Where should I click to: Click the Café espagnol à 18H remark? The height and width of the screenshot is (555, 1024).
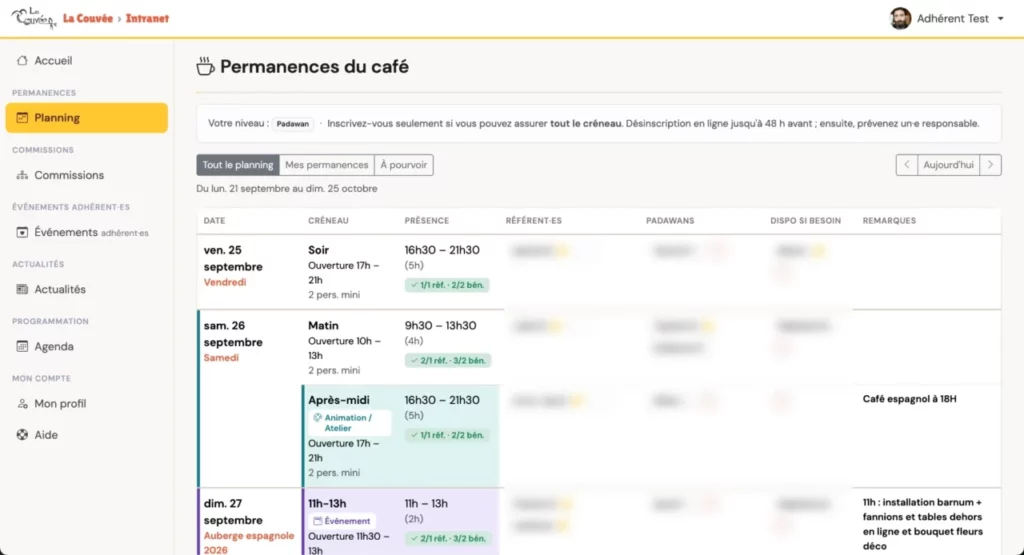click(909, 399)
